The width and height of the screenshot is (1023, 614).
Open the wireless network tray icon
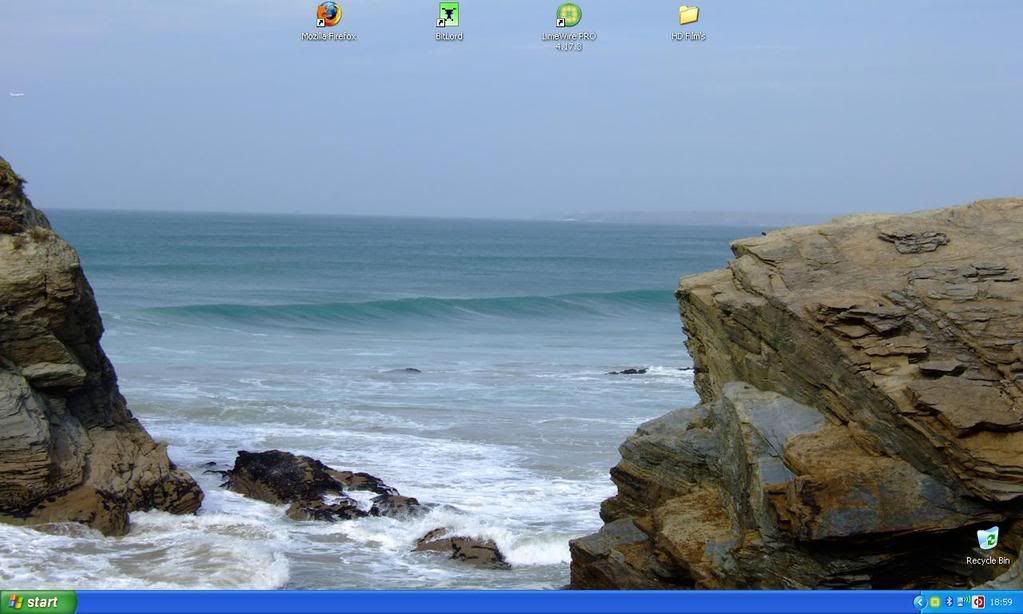click(x=963, y=602)
